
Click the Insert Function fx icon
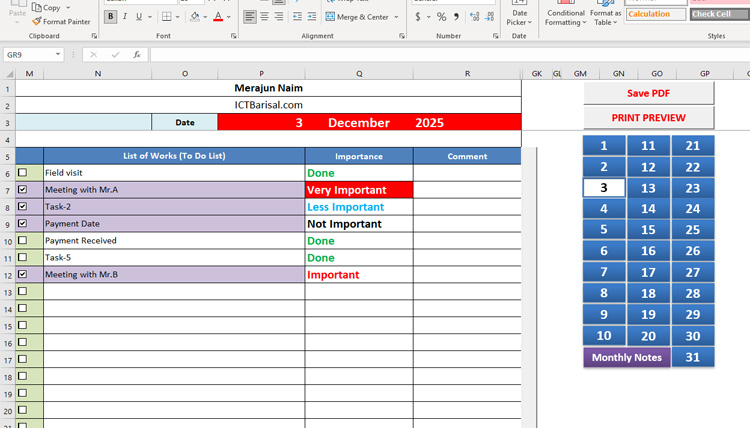pos(137,55)
